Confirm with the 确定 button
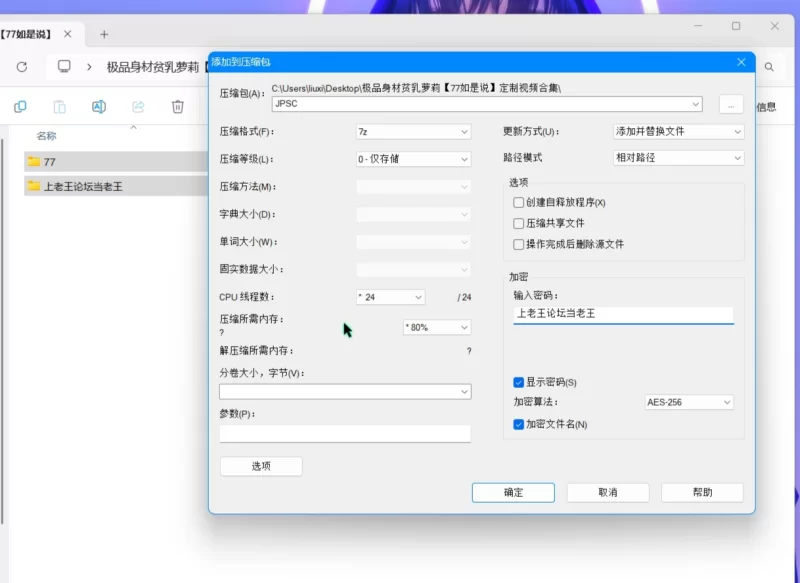The height and width of the screenshot is (583, 800). pyautogui.click(x=513, y=493)
